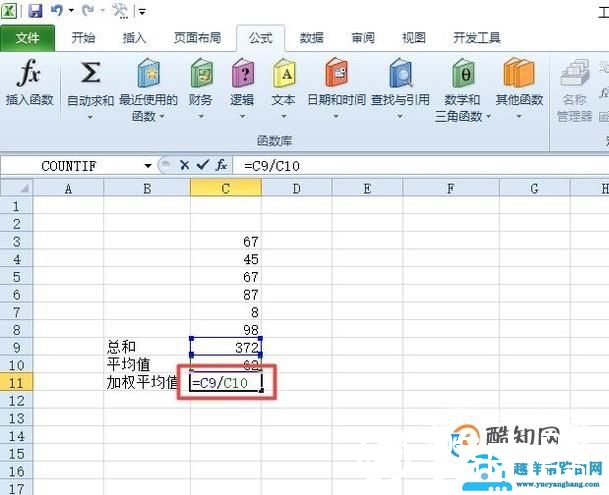Viewport: 609px width, 495px height.
Task: Click the Redo arrow icon
Action: point(88,10)
